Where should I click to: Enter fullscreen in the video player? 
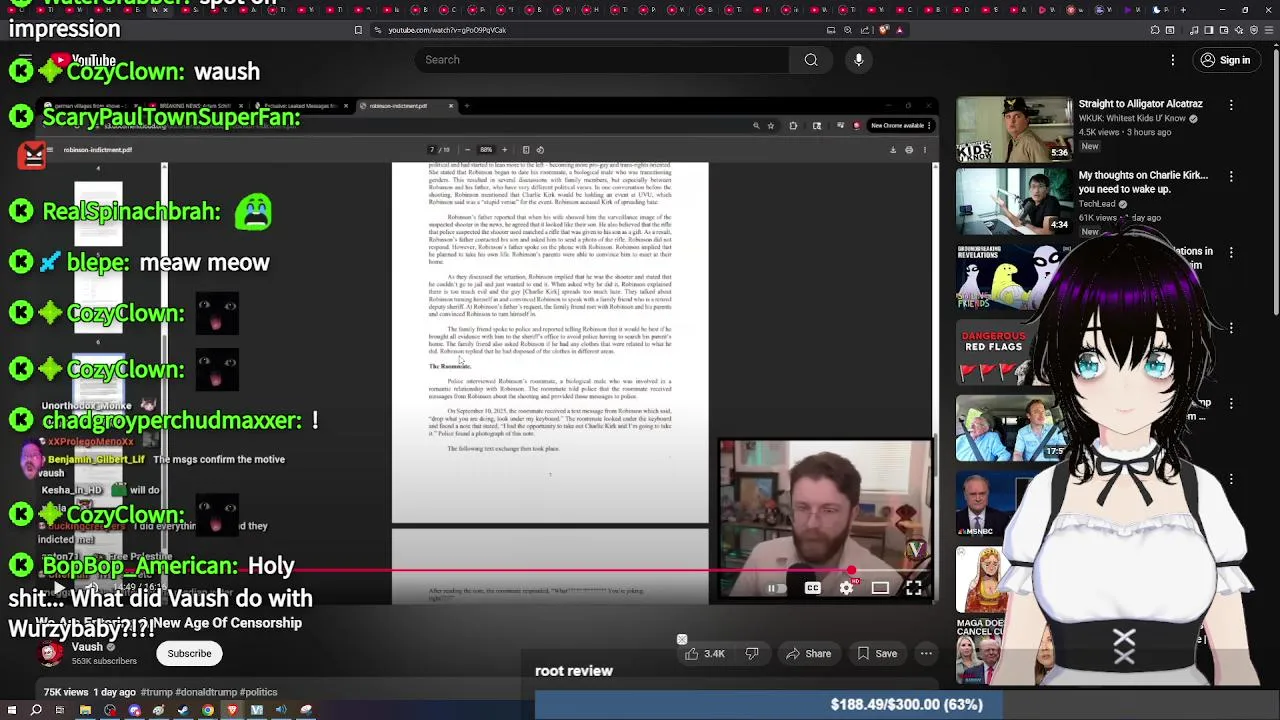[x=914, y=588]
